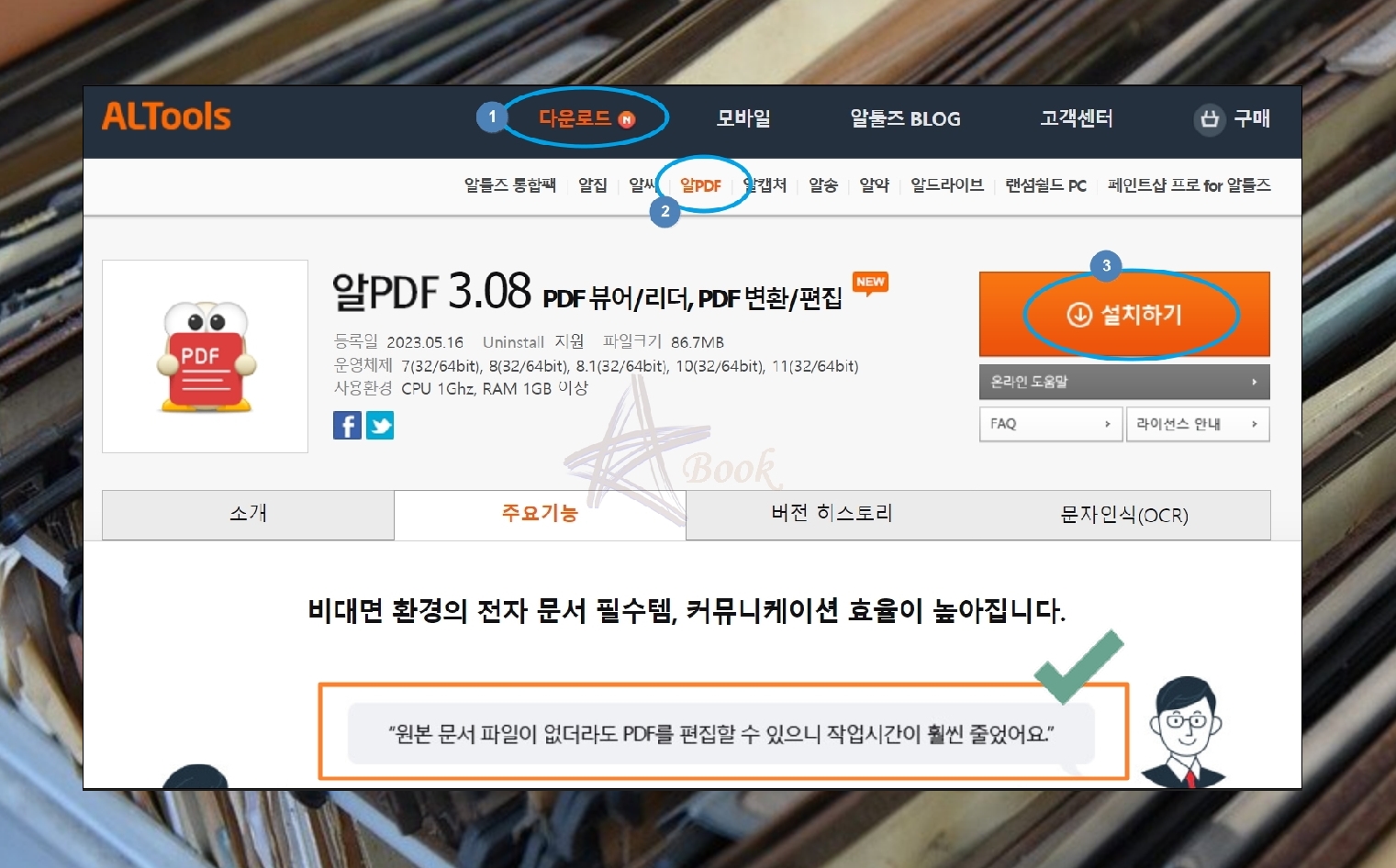Click the 구매 shopping basket icon
This screenshot has height=868, width=1396.
tap(1210, 119)
